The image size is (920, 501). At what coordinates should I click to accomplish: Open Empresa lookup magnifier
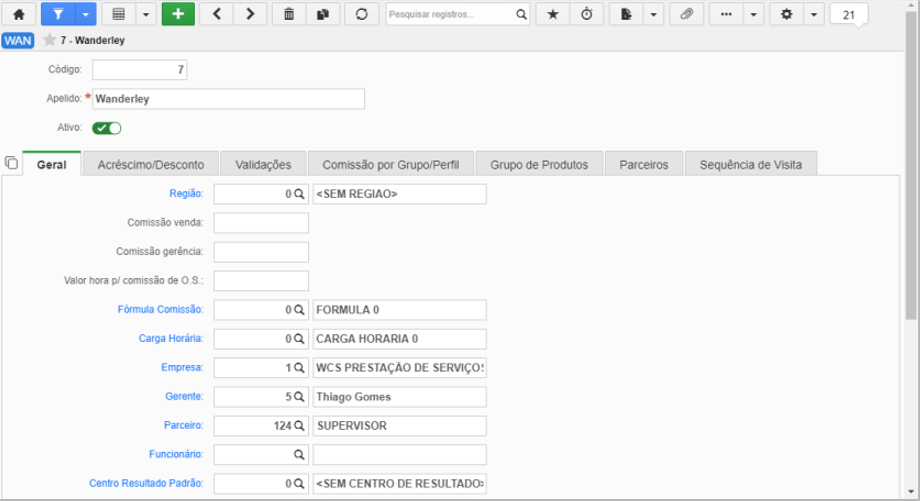pyautogui.click(x=299, y=368)
